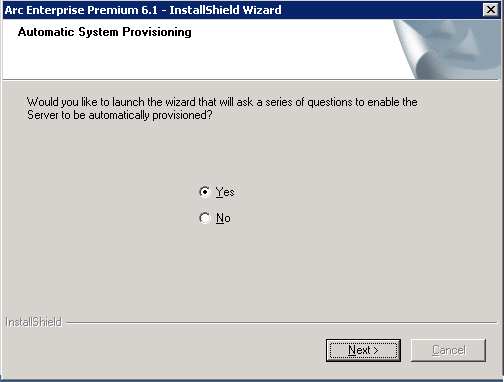504x382 pixels.
Task: Select the Yes radio button
Action: click(205, 192)
